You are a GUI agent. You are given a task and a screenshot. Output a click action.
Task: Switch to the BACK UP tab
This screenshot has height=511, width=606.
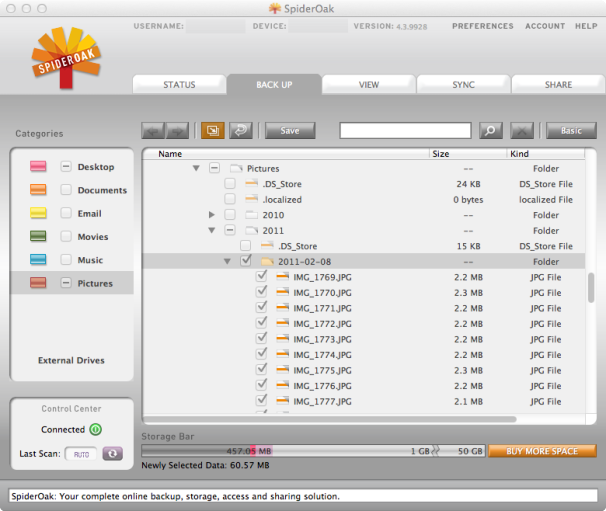(274, 85)
